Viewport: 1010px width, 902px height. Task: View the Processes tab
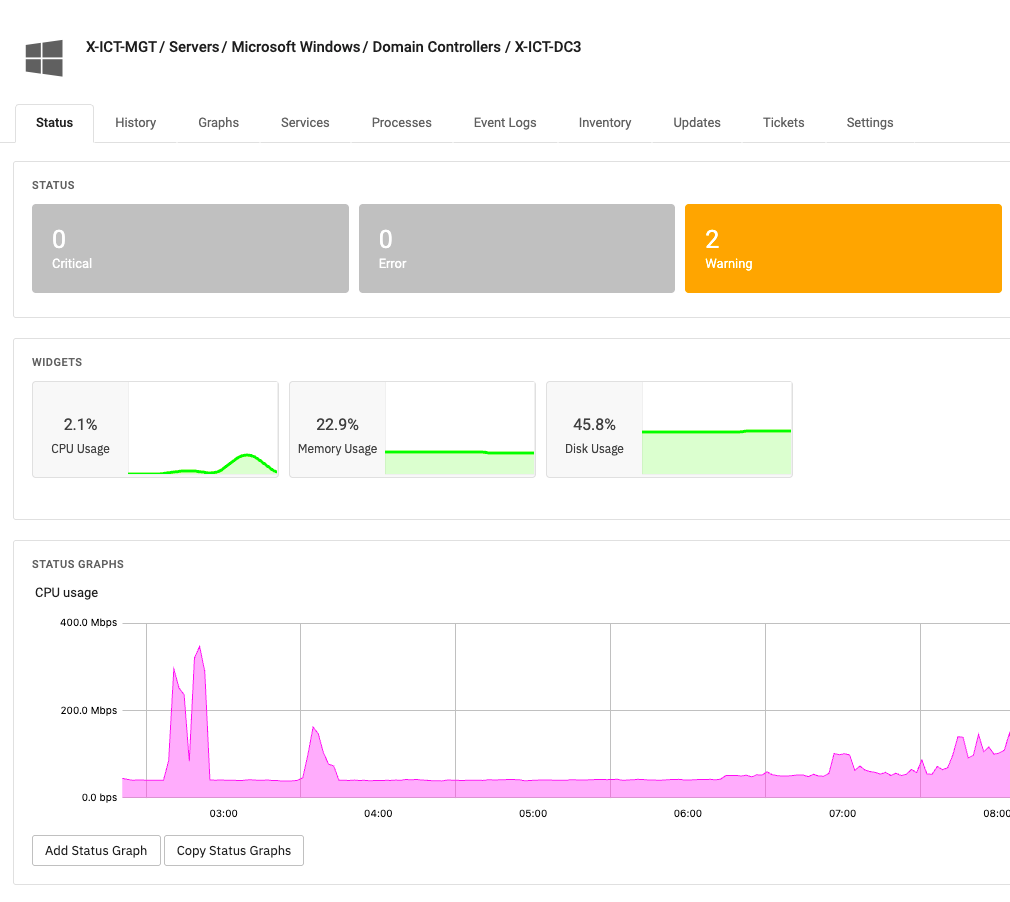click(x=401, y=122)
